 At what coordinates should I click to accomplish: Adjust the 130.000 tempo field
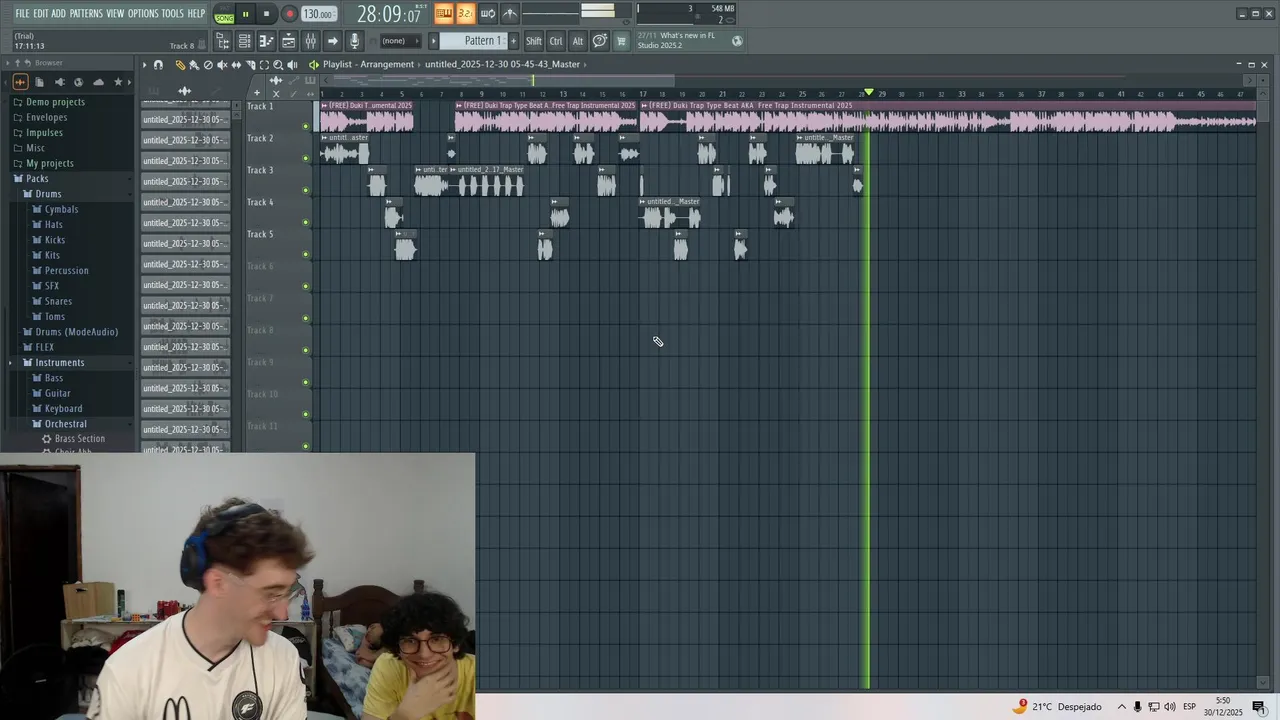click(318, 14)
